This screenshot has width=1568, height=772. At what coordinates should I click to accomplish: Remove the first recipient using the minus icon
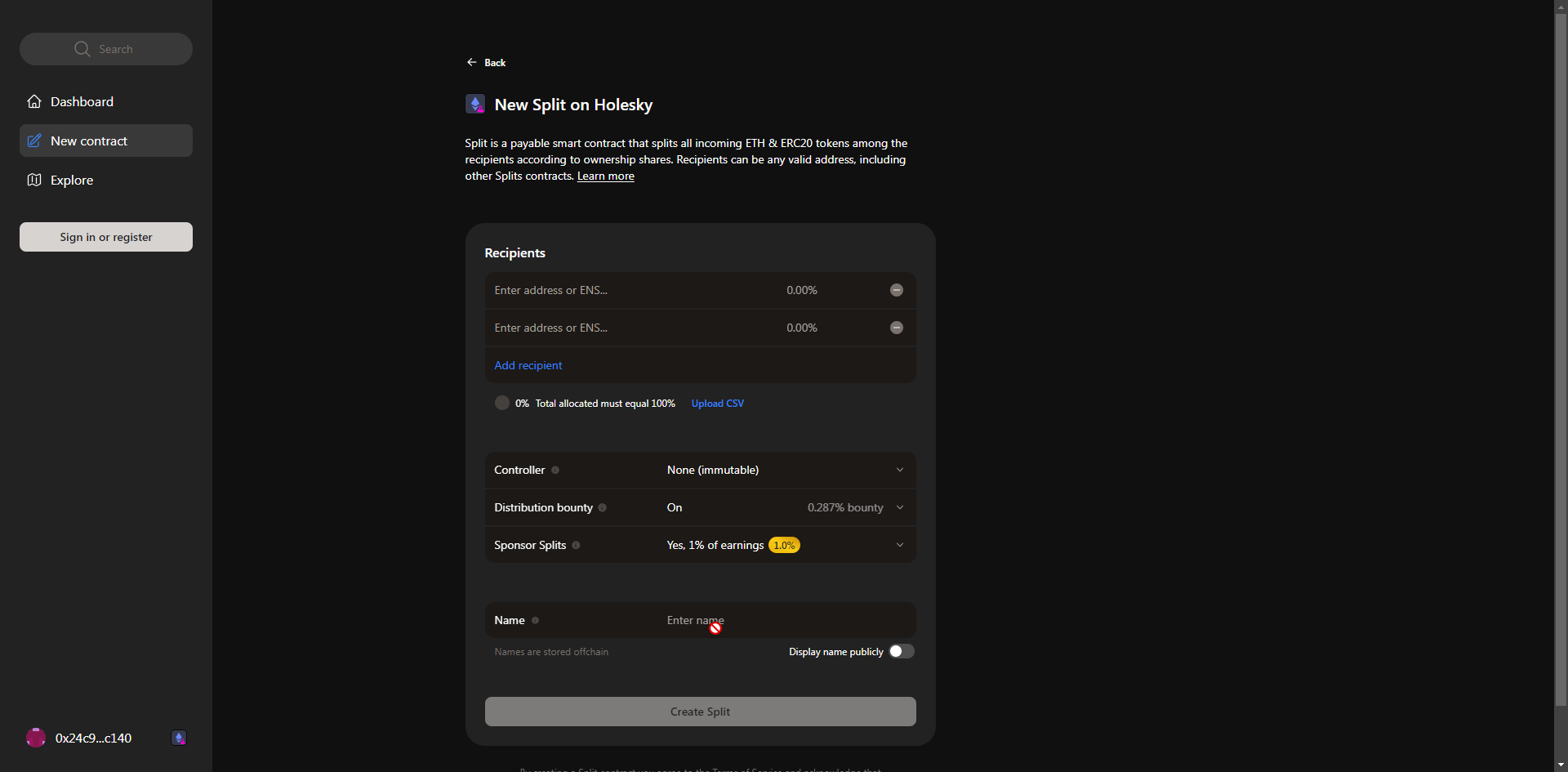click(x=896, y=289)
